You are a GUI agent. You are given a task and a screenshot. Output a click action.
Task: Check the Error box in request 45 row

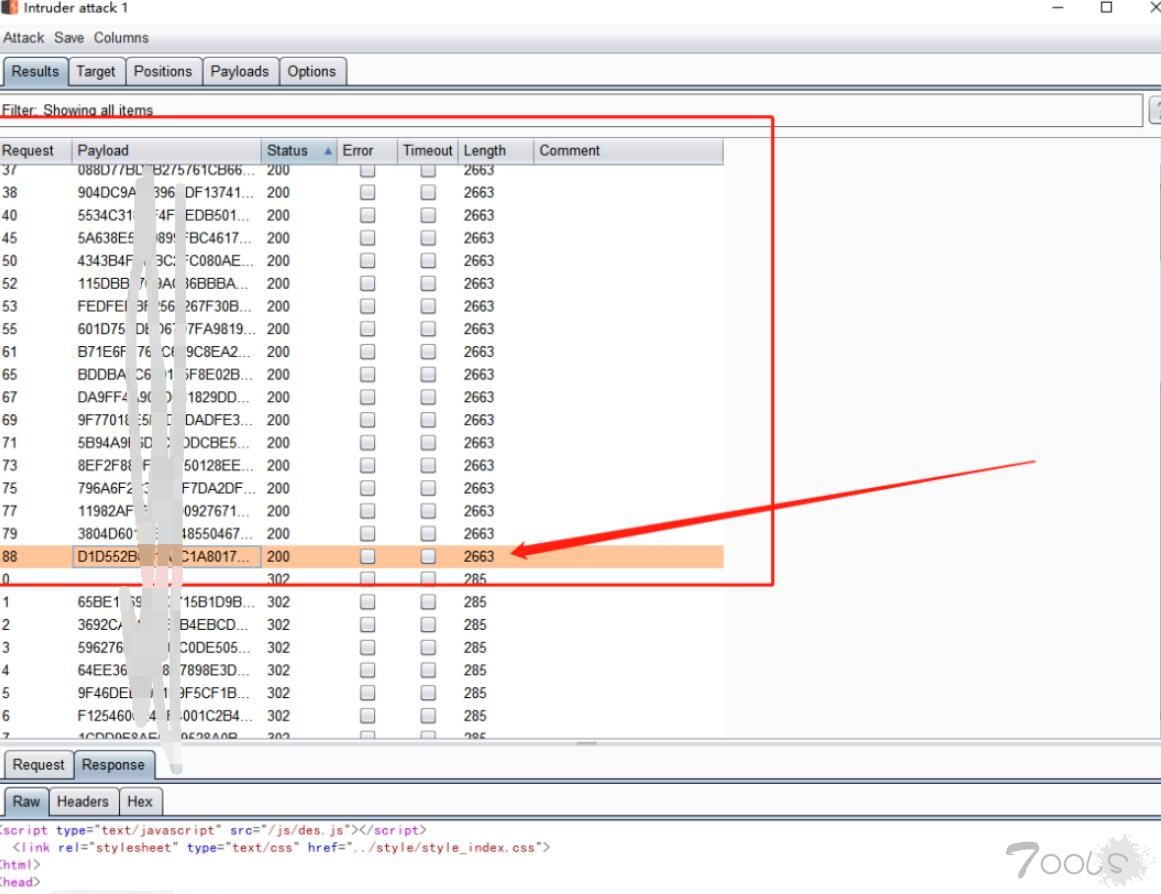pyautogui.click(x=367, y=238)
